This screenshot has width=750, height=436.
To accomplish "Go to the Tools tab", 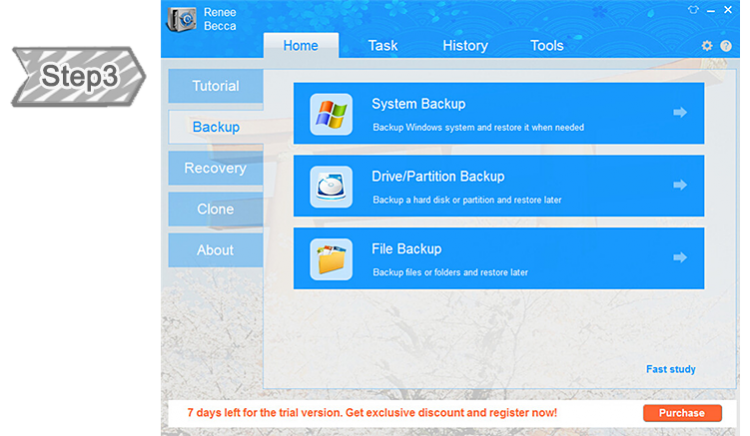I will click(547, 46).
